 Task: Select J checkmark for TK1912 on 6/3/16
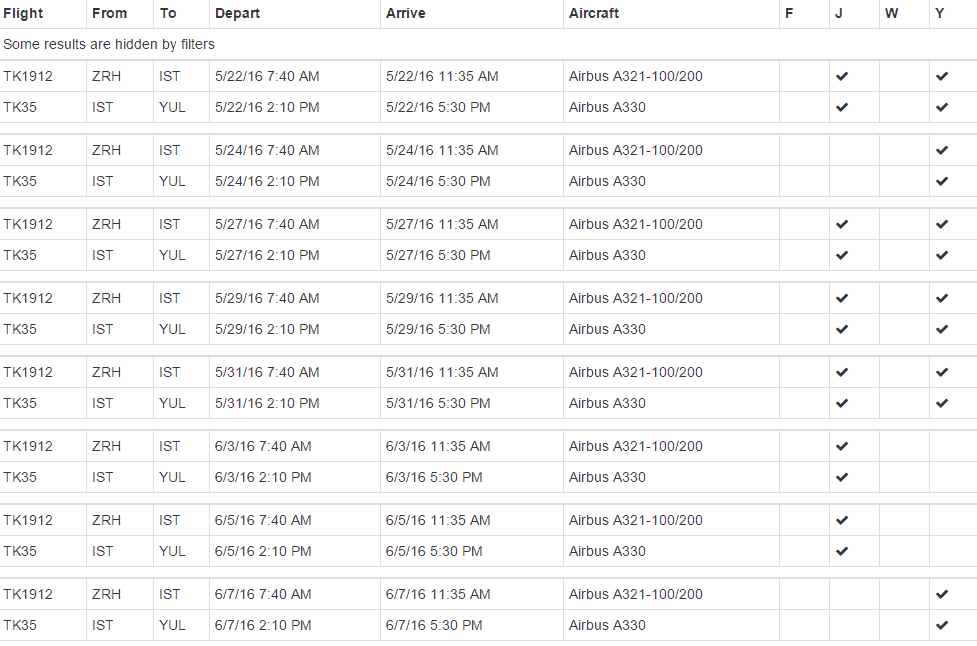tap(842, 447)
